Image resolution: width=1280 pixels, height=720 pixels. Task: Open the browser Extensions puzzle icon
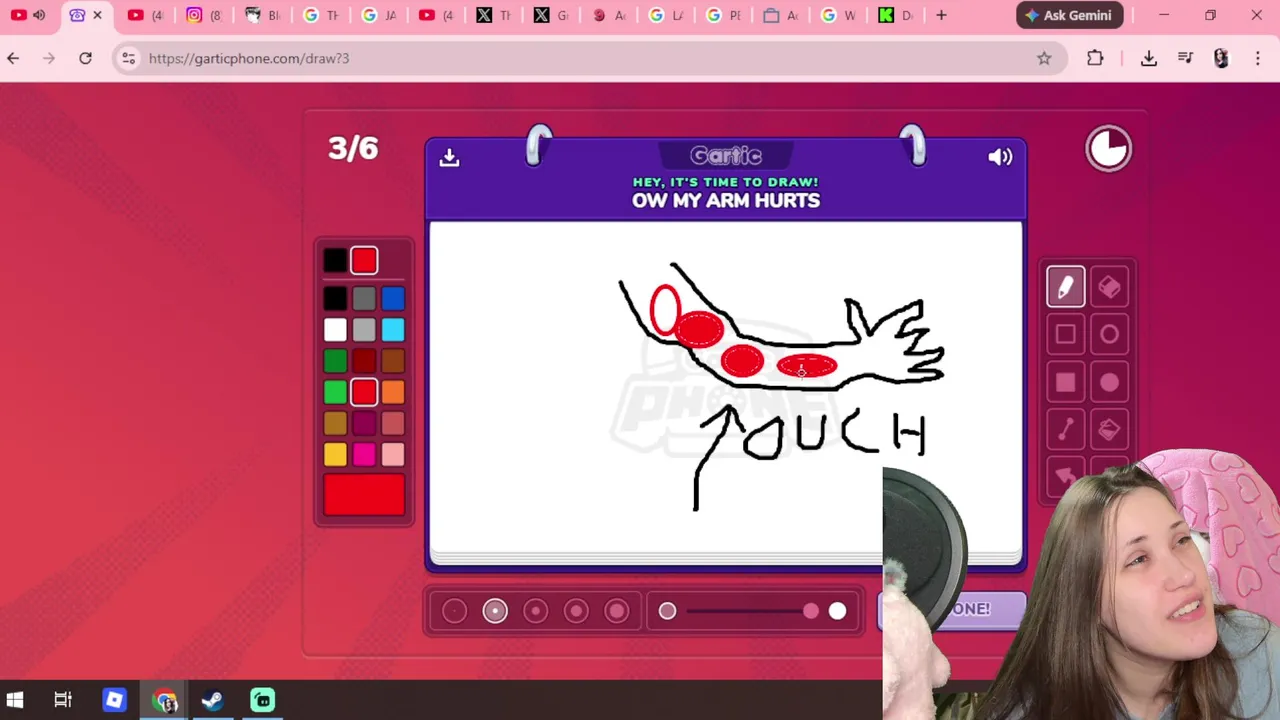click(1095, 58)
